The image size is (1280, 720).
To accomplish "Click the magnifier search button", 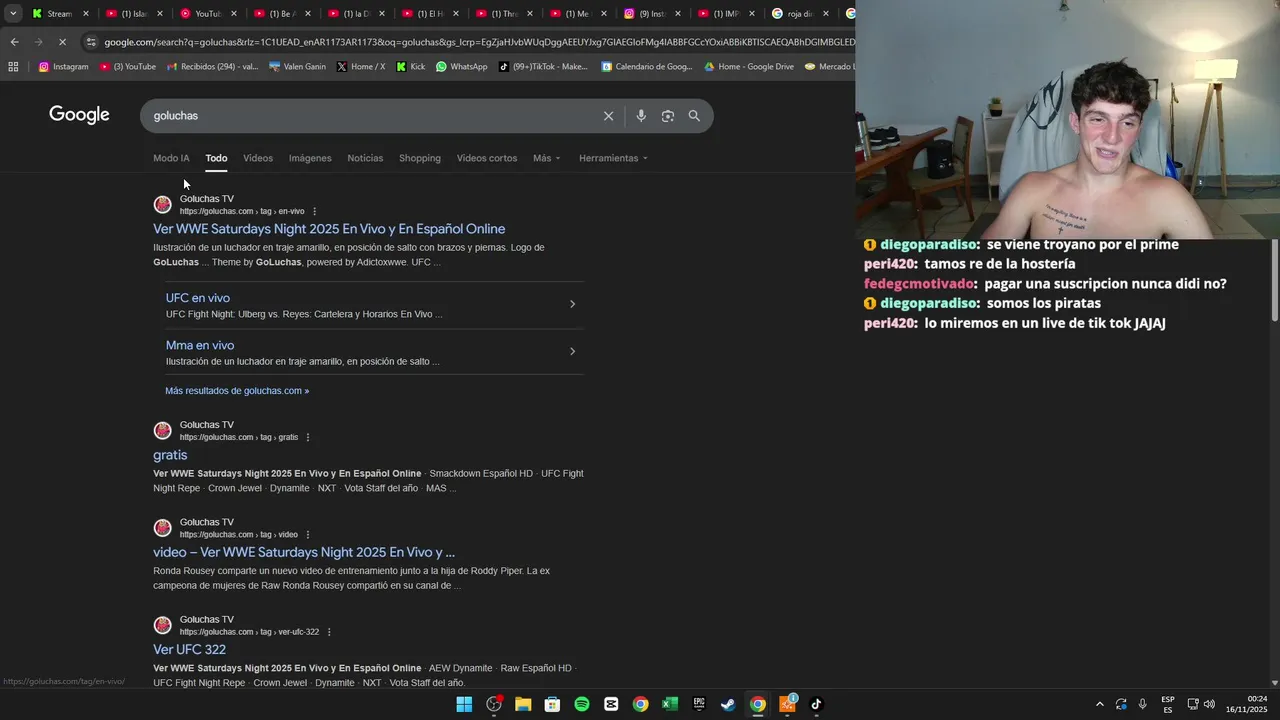I will click(694, 116).
